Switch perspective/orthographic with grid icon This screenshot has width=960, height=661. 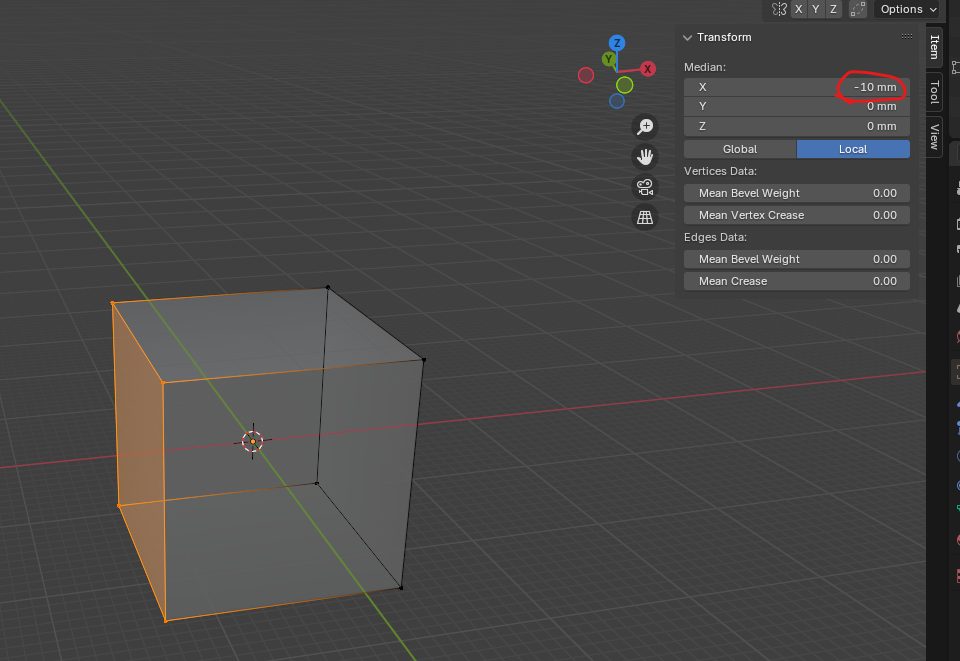coord(645,217)
